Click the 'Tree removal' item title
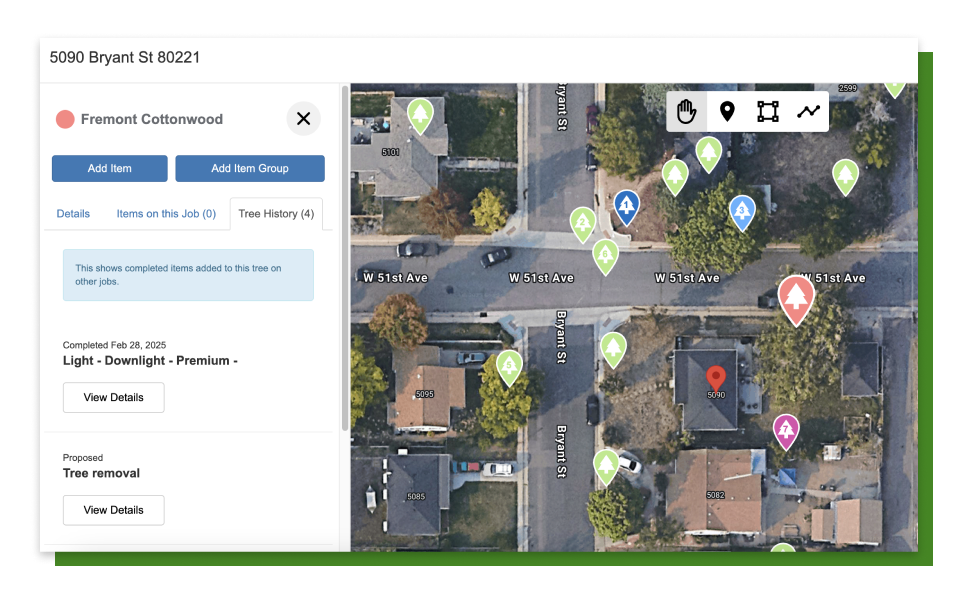The image size is (973, 605). (101, 473)
